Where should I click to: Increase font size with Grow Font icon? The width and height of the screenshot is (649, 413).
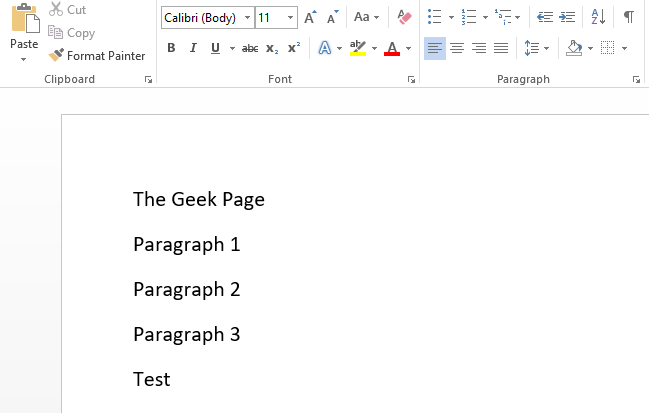pos(310,17)
